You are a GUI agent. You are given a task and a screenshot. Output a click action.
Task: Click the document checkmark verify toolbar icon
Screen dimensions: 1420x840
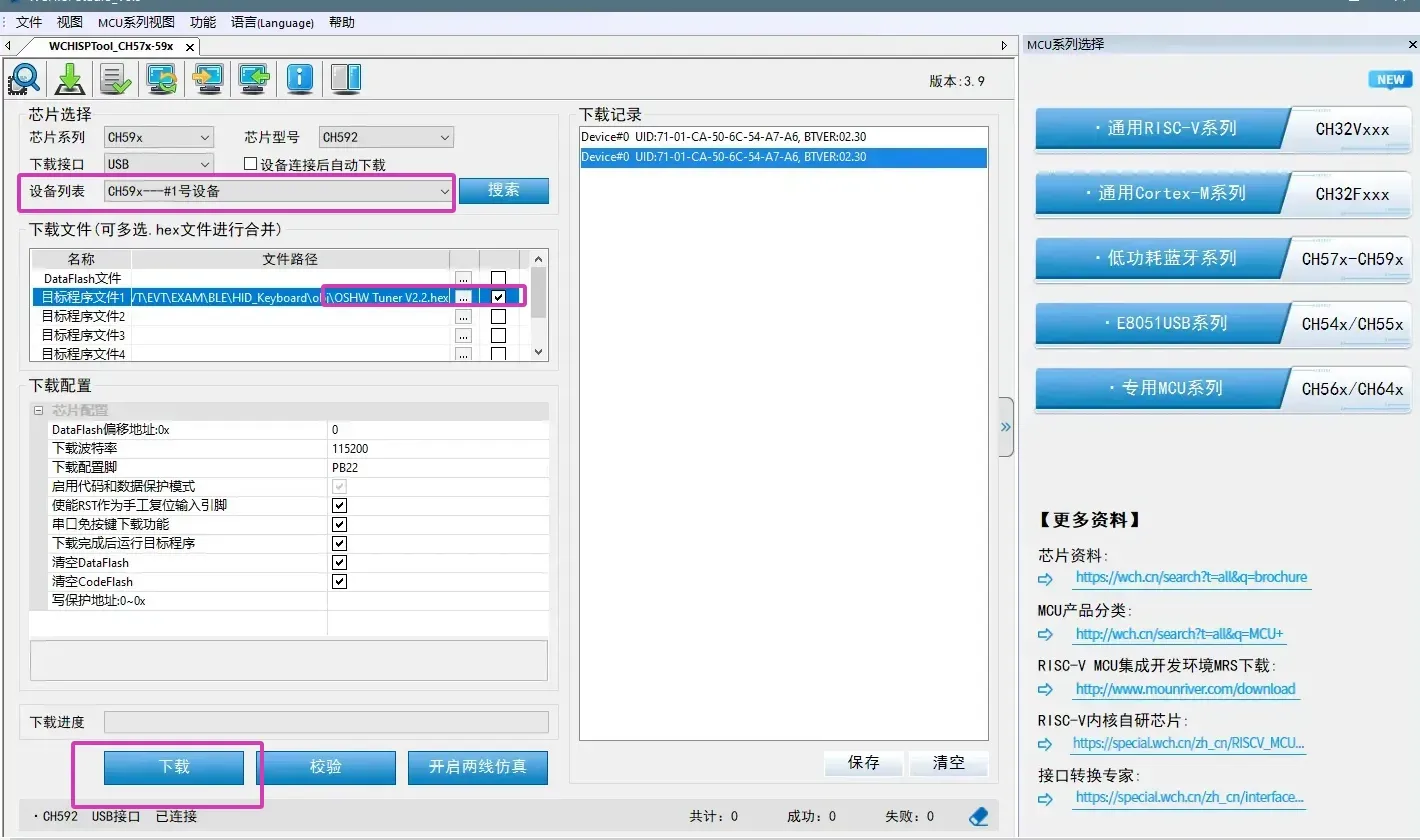(116, 78)
